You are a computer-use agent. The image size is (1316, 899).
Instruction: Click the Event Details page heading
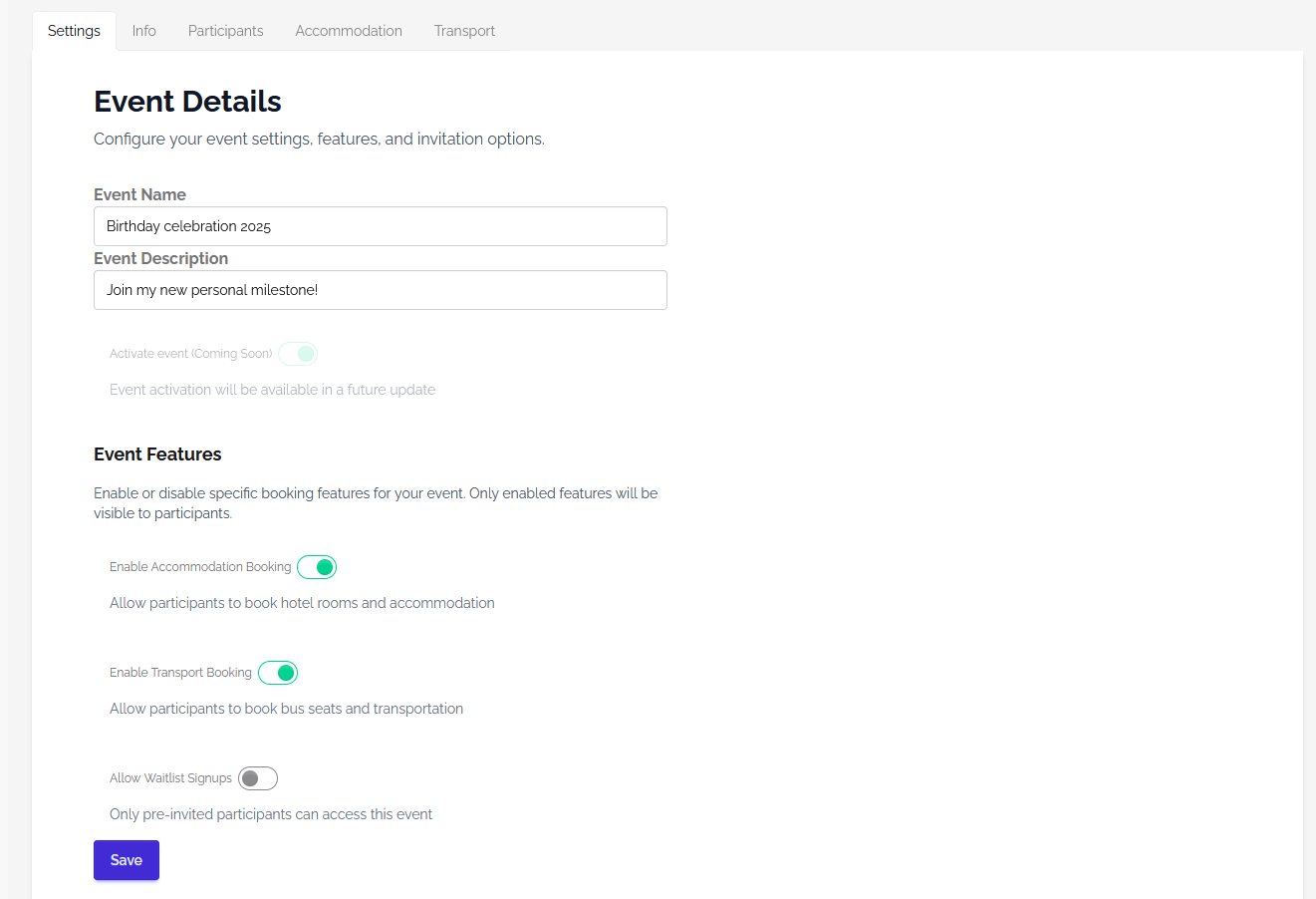point(187,102)
